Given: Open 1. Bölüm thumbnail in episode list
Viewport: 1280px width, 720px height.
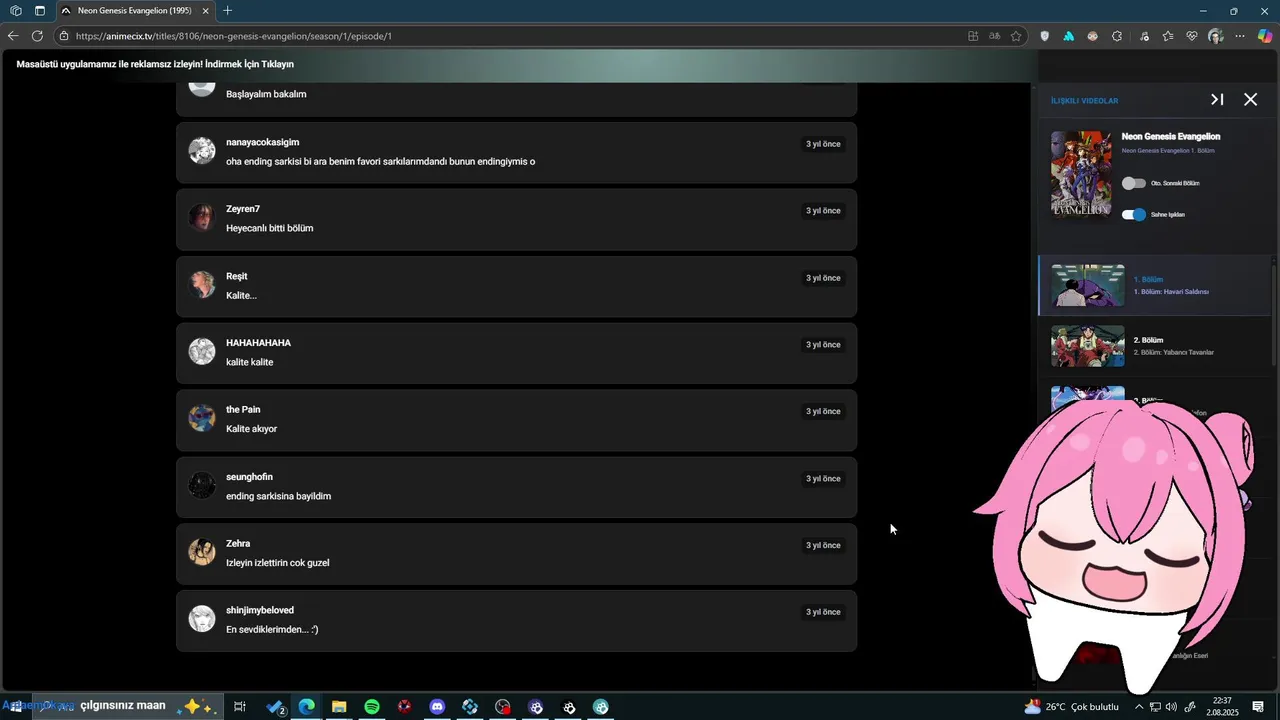Looking at the screenshot, I should tap(1087, 286).
